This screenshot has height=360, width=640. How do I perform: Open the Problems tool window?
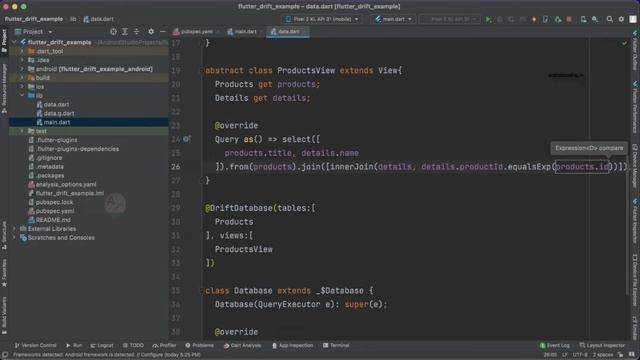199,345
